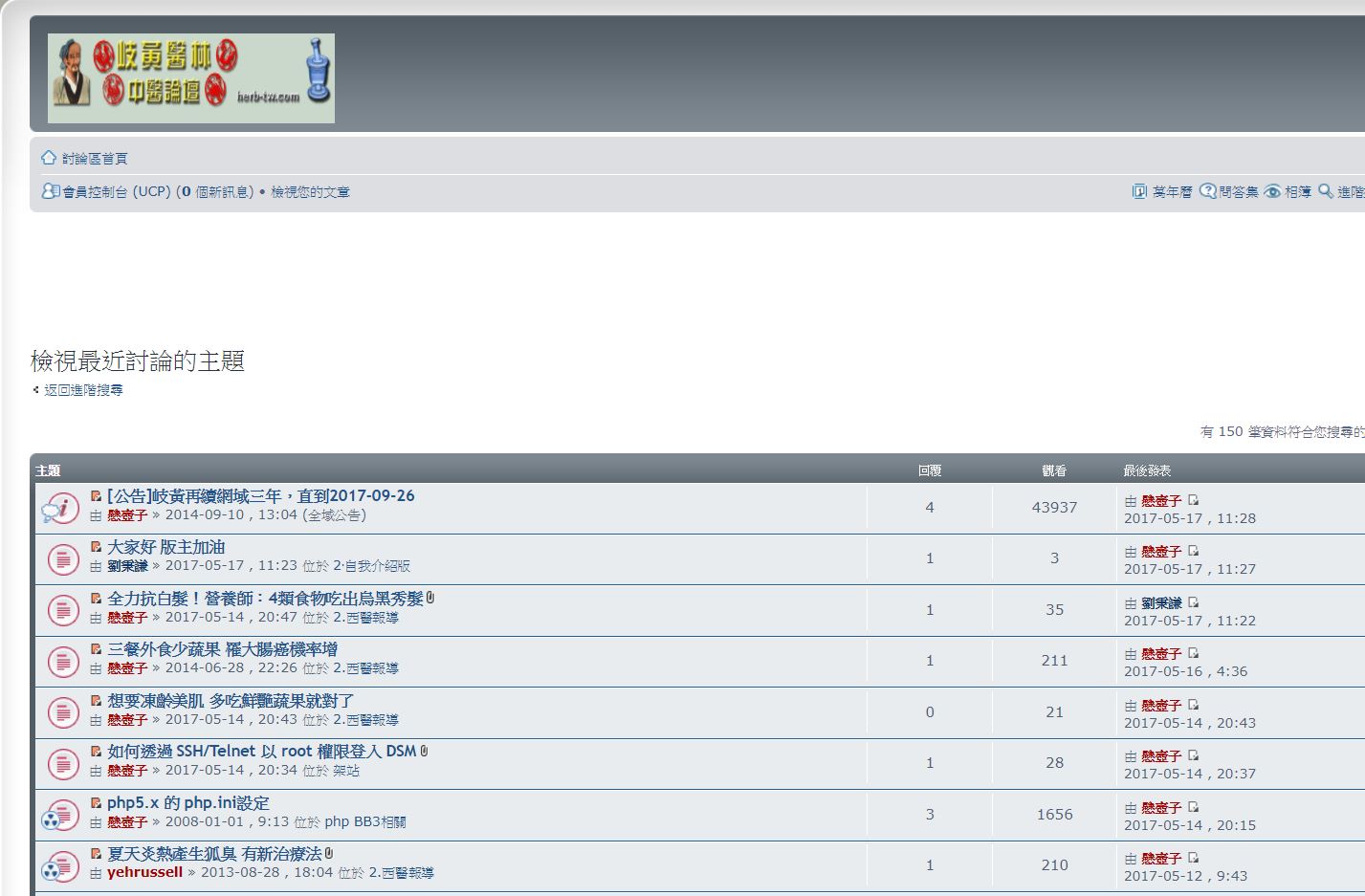
Task: Open the author yehrussell's profile
Action: coord(144,872)
